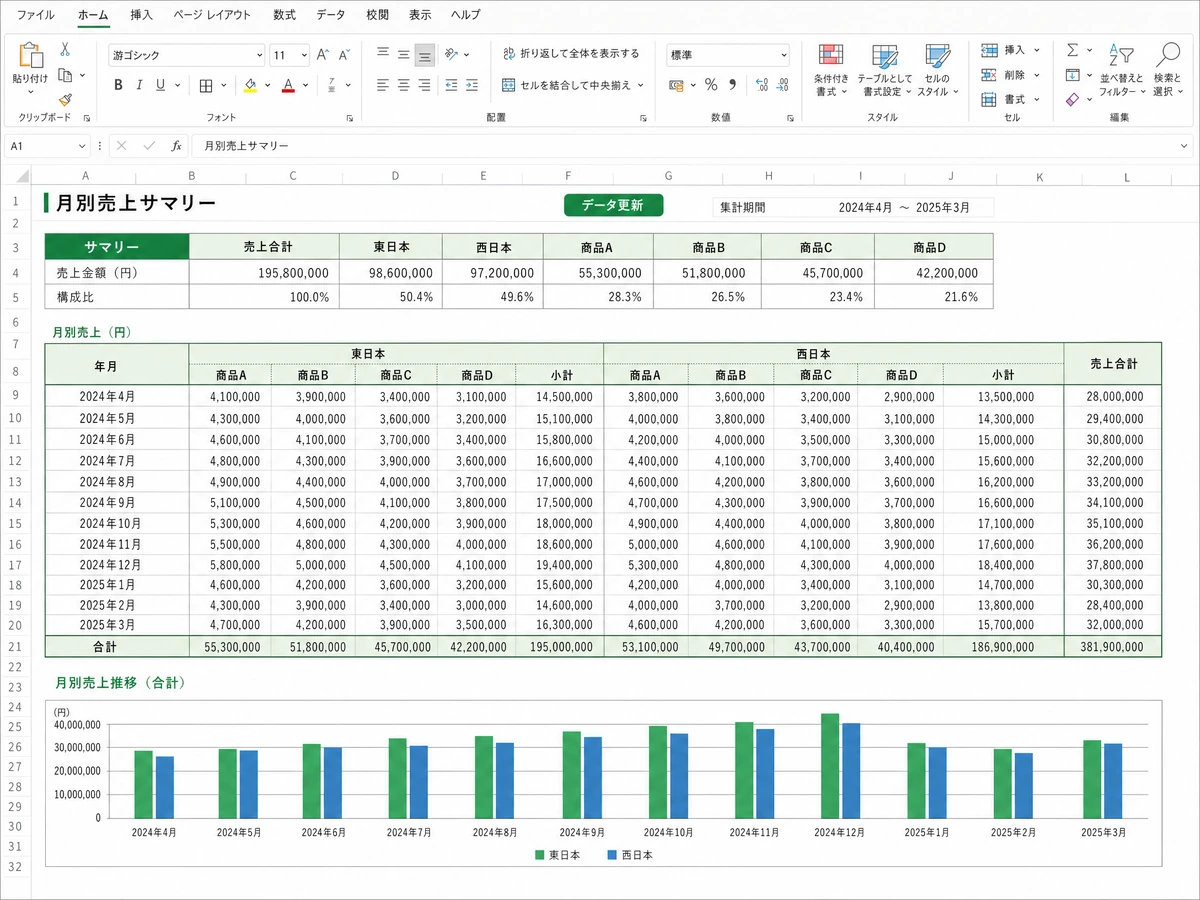Apply the yellow fill color bucket
The width and height of the screenshot is (1200, 900).
251,86
